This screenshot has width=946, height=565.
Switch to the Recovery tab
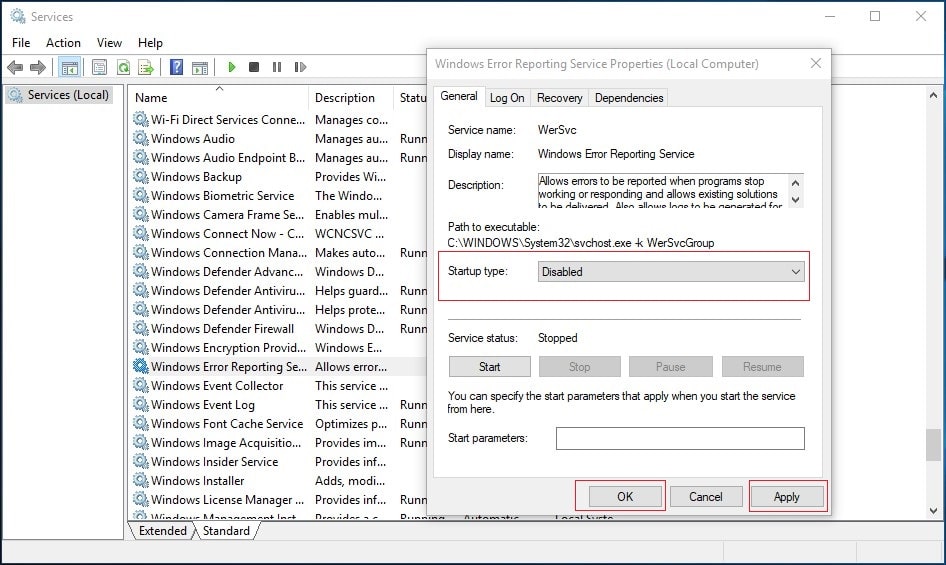(560, 98)
